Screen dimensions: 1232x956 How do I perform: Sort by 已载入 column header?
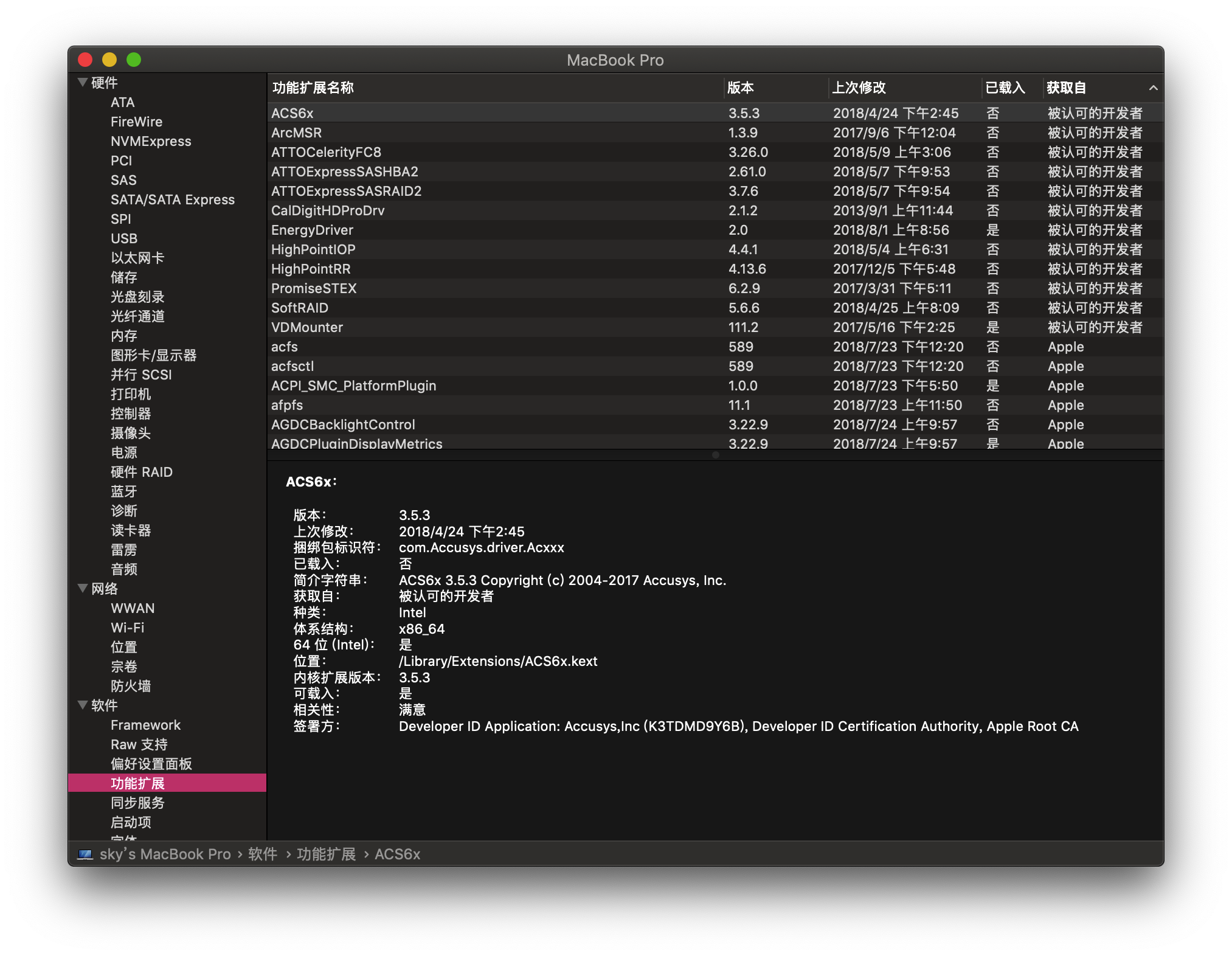(1012, 88)
